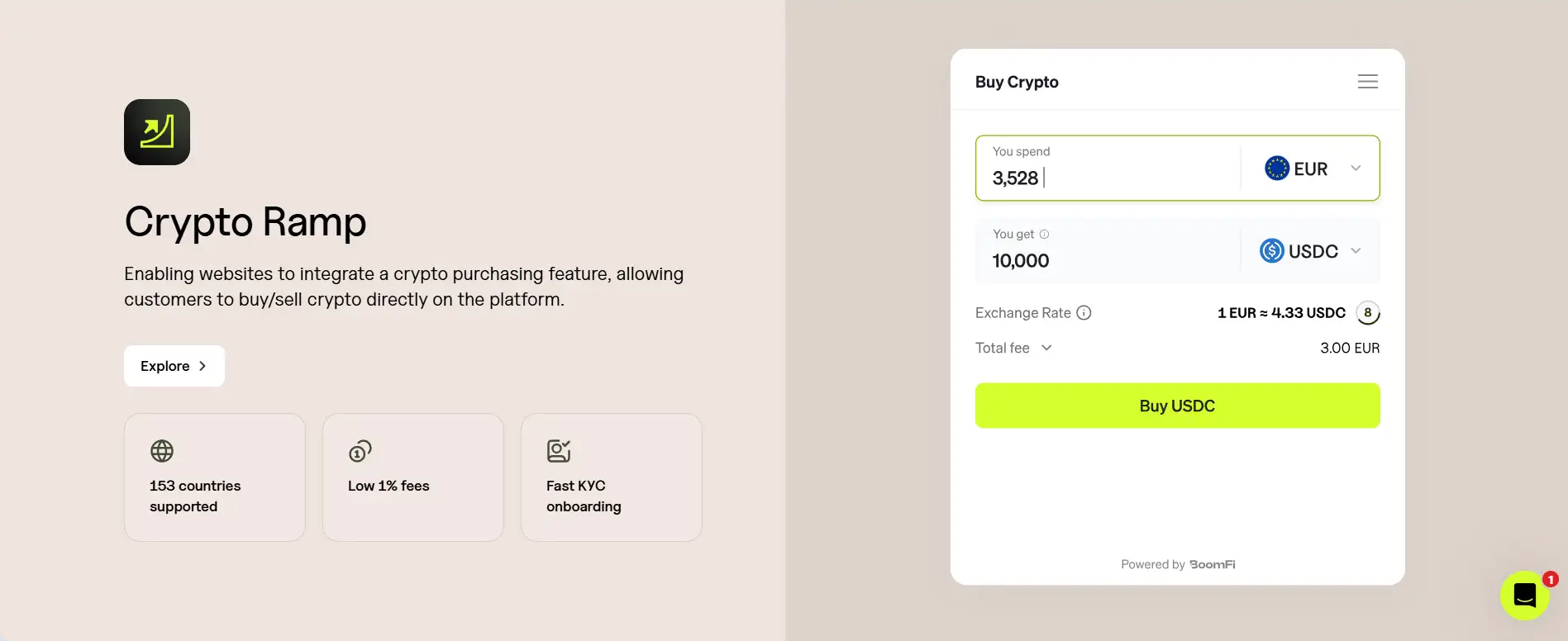The width and height of the screenshot is (1568, 641).
Task: Click the Fast KYC onboarding icon
Action: pos(559,451)
